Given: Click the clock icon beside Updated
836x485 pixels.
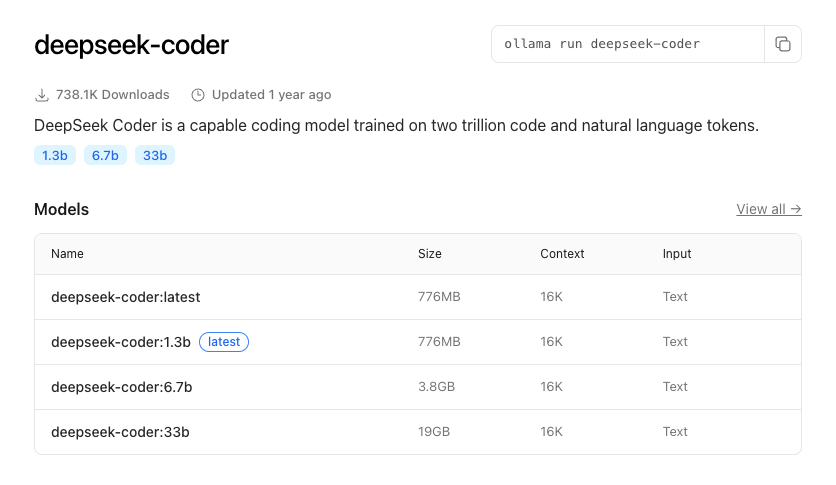Looking at the screenshot, I should point(198,95).
